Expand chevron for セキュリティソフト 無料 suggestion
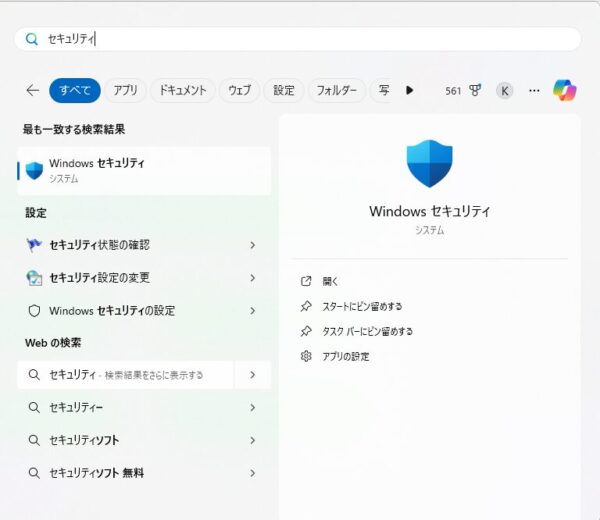Screen dimensions: 600x520 tap(253, 473)
